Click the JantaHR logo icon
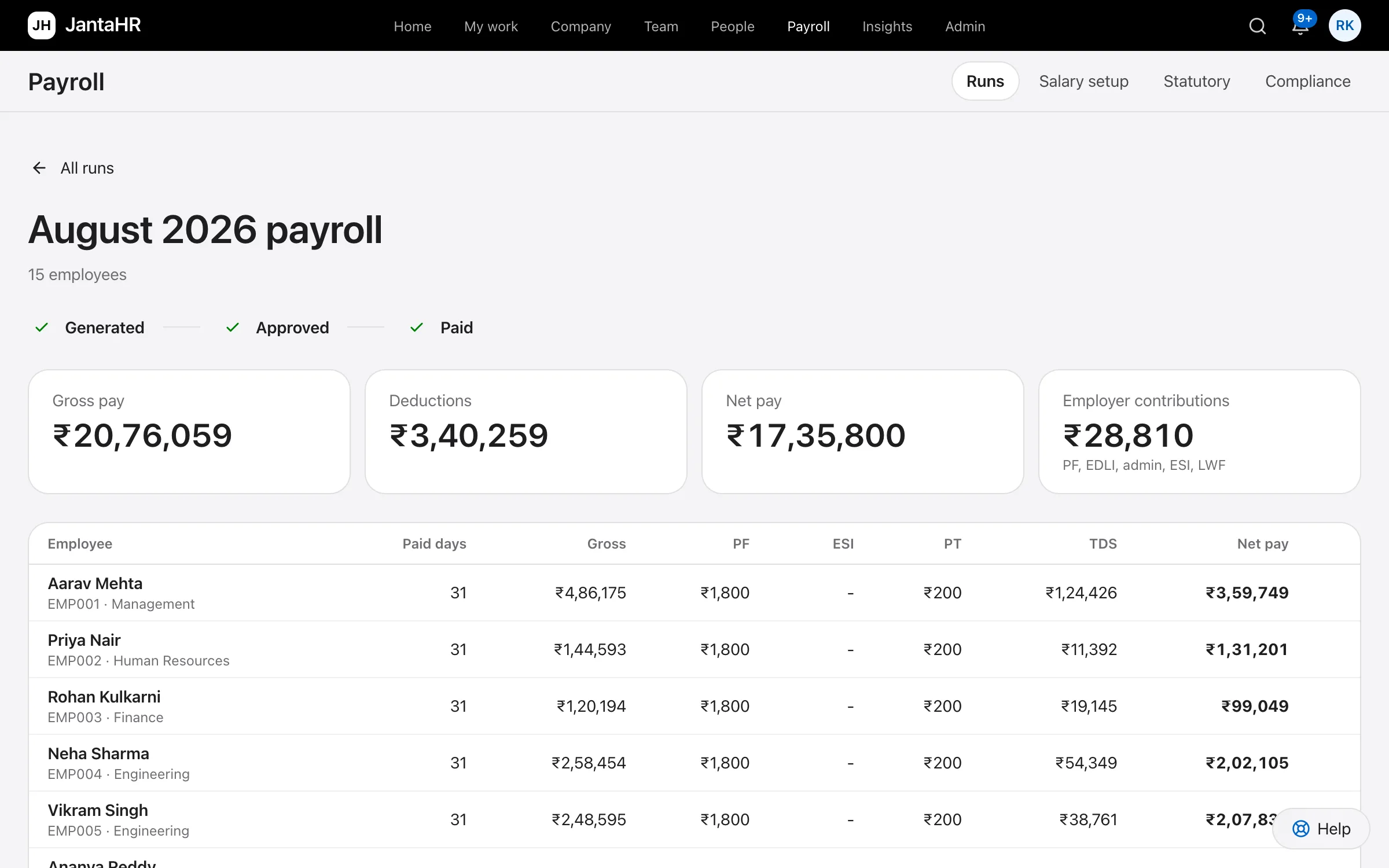1389x868 pixels. (x=42, y=25)
